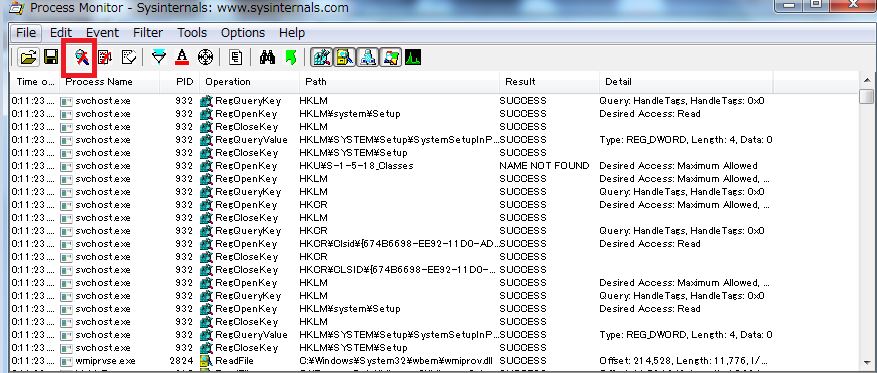877x373 pixels.
Task: Open the Filter funnel icon
Action: click(159, 57)
